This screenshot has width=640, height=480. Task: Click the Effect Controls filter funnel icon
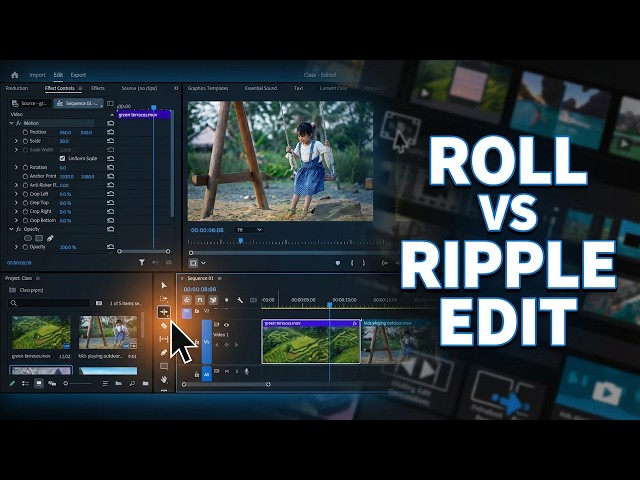(x=142, y=262)
